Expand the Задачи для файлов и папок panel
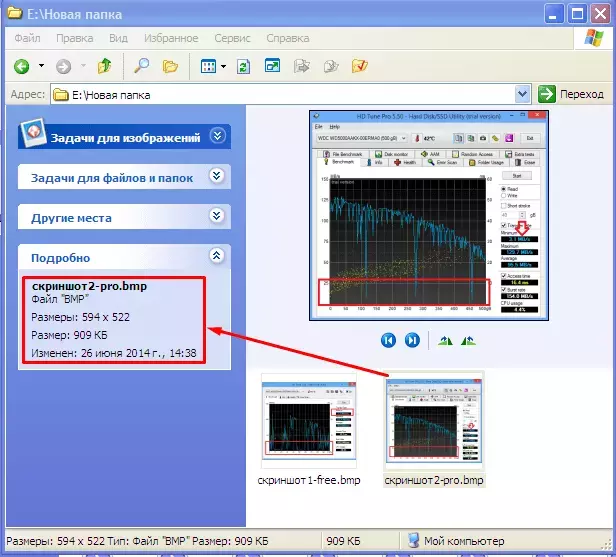Screen dimensions: 616x557 pos(216,176)
